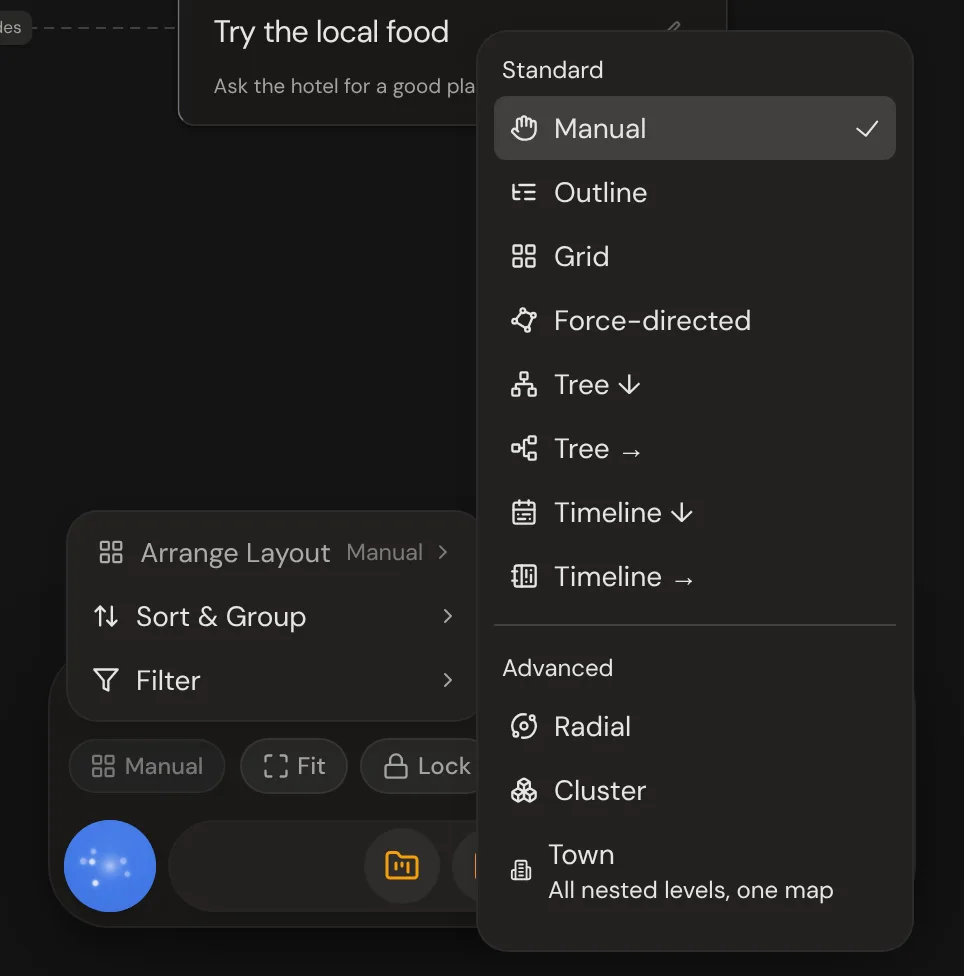Click 'Manual' value label in Arrange Layout

(x=385, y=553)
